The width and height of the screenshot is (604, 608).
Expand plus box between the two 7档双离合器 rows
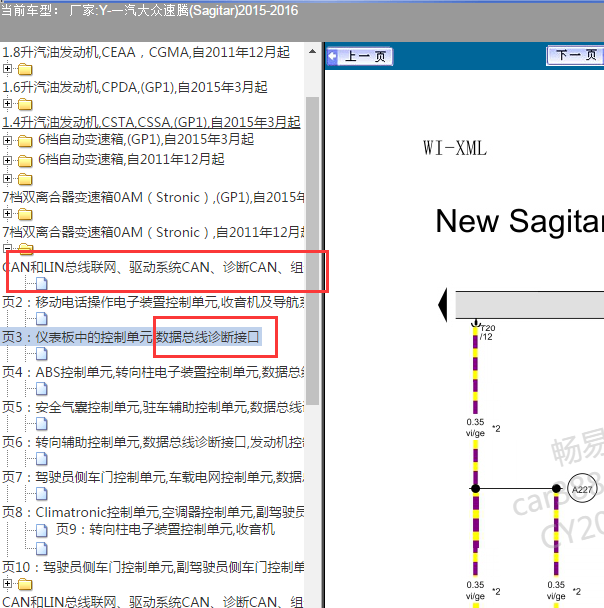pos(7,213)
